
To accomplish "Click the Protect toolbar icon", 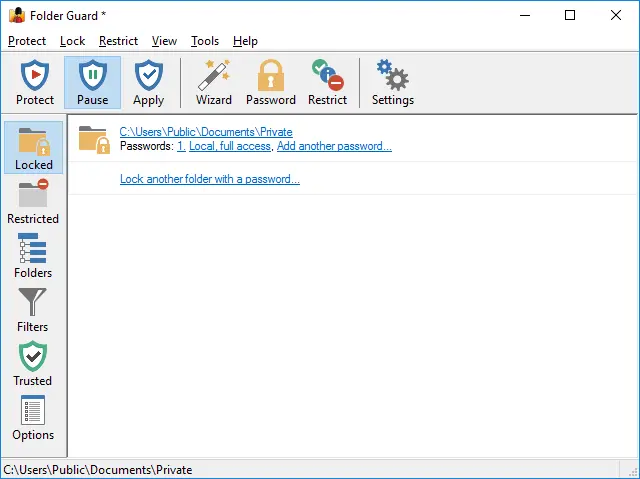I will coord(35,82).
